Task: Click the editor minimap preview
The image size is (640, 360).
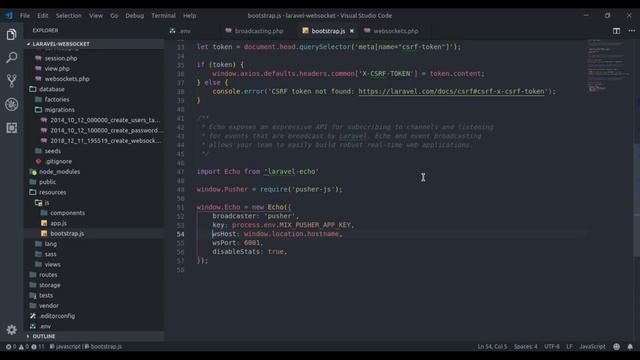Action: [609, 65]
